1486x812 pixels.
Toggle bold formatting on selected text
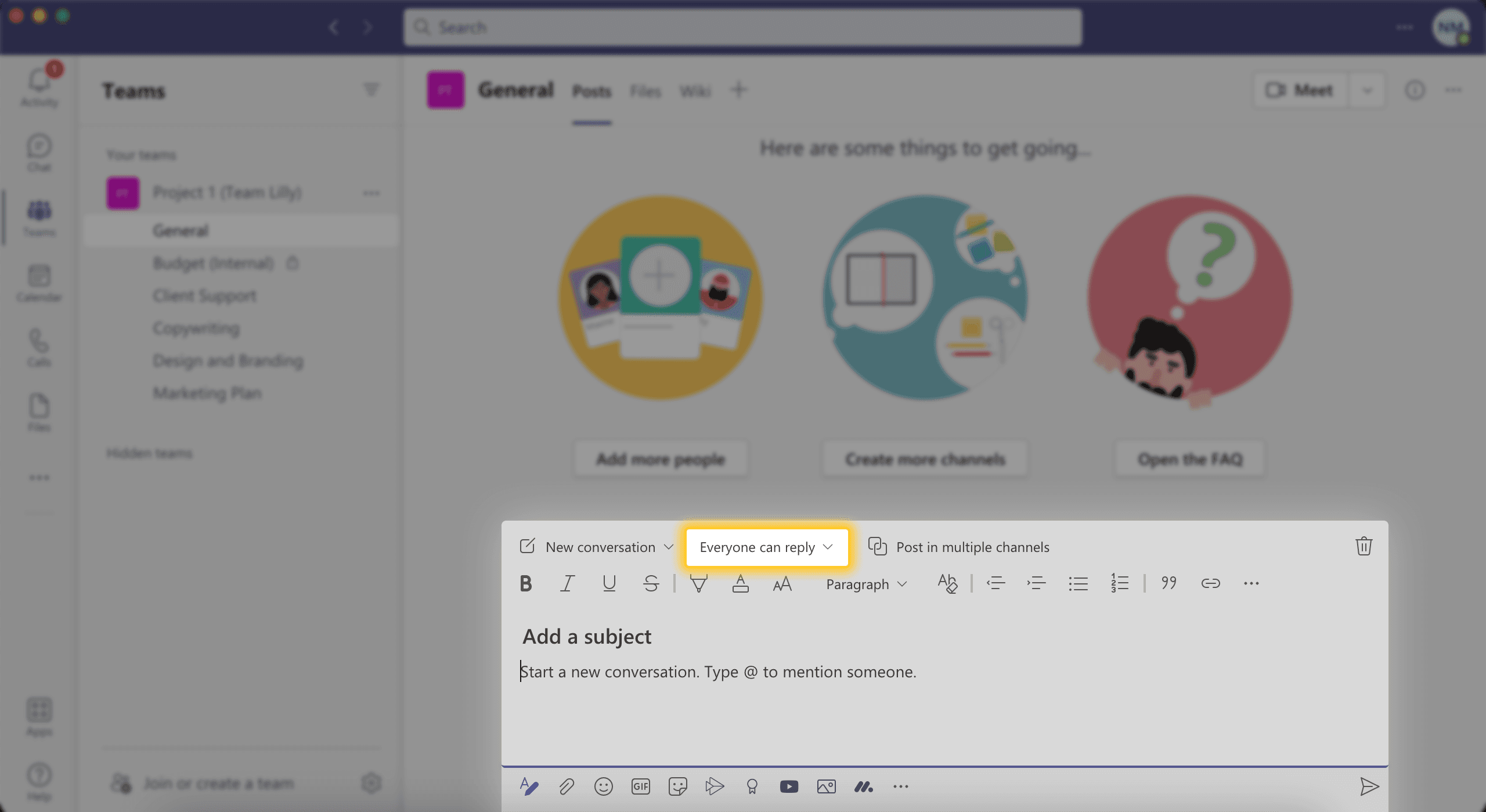(525, 583)
